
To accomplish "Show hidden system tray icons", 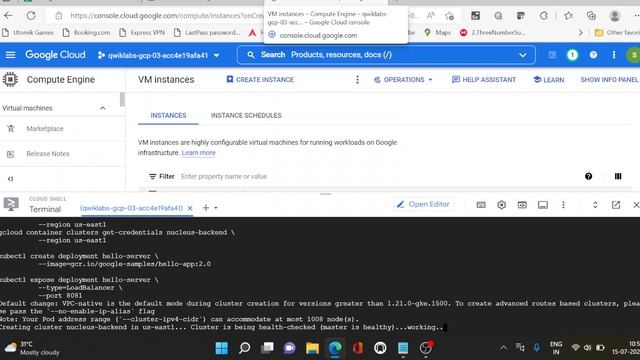I will tap(503, 348).
